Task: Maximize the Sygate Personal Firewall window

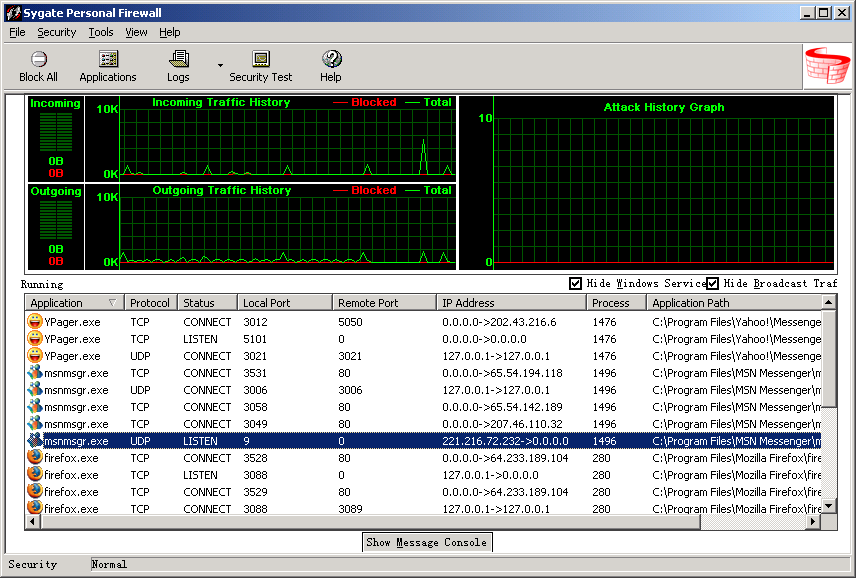Action: (823, 13)
